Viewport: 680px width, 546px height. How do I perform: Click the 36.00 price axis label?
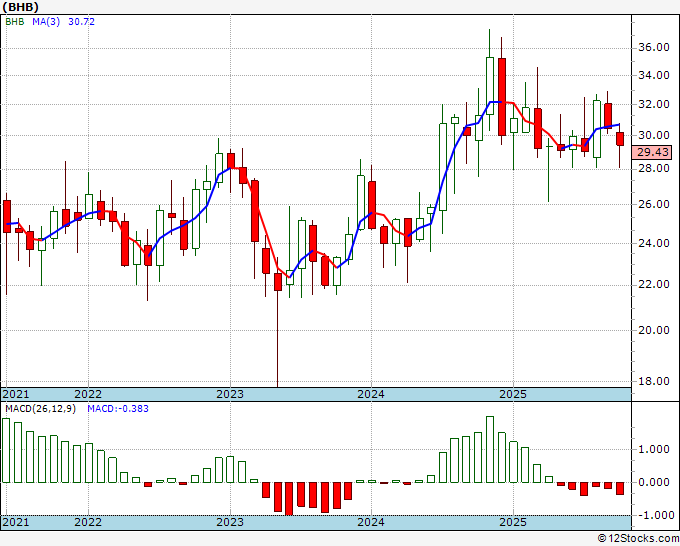tap(653, 47)
